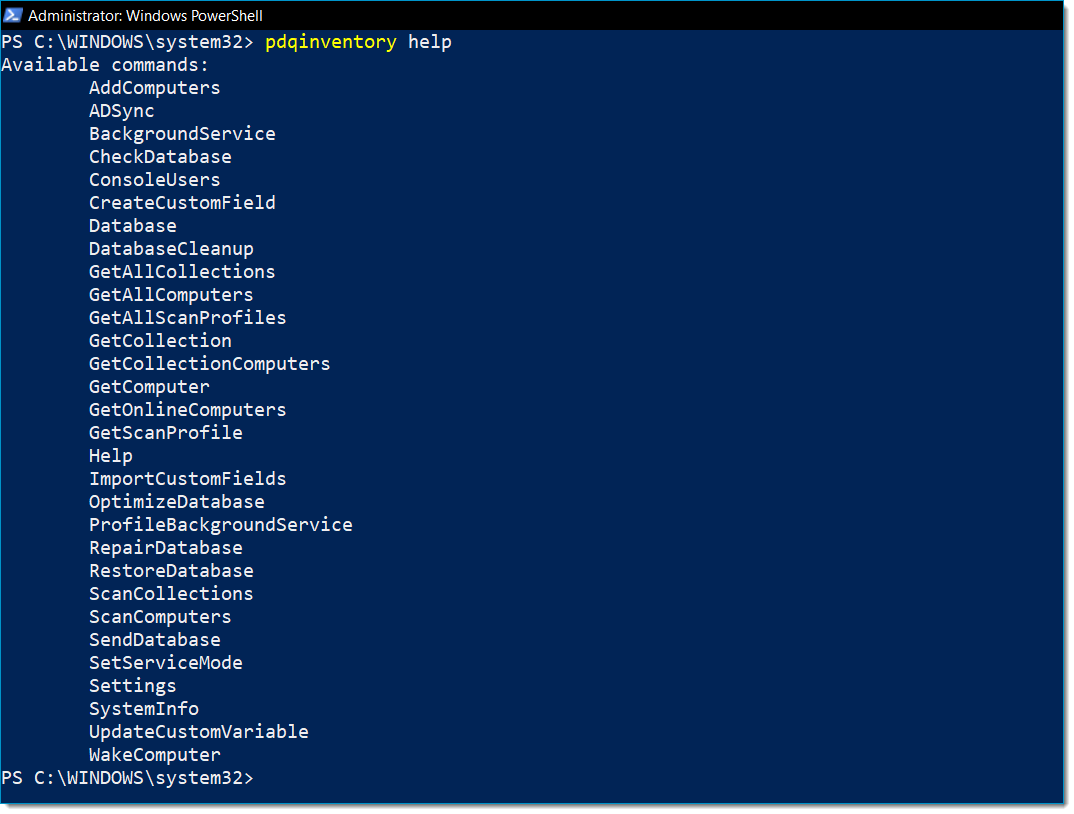Select the ADSync command text

point(121,111)
